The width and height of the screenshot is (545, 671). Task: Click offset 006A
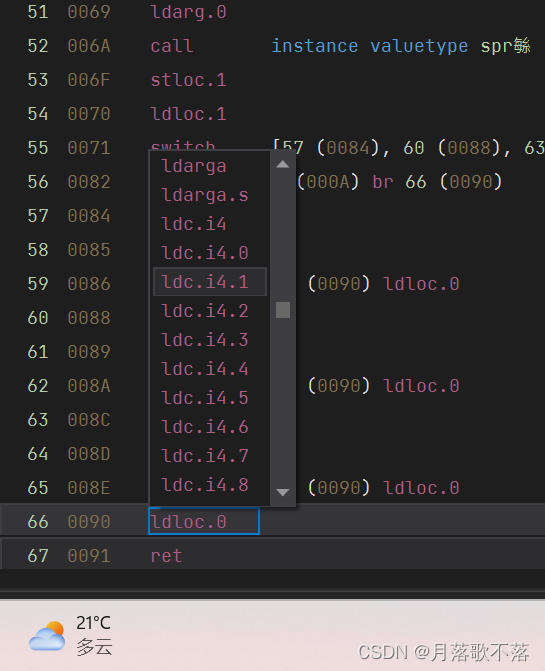(89, 46)
